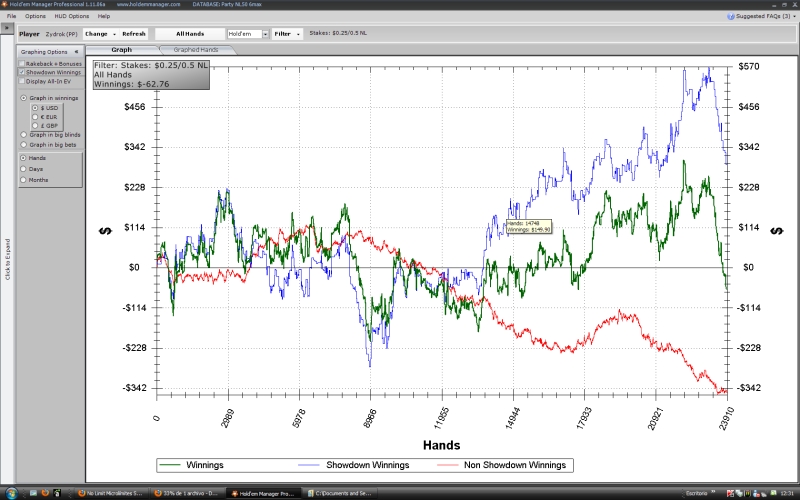Enable Rakeback + Bonuses checkbox

[22, 64]
